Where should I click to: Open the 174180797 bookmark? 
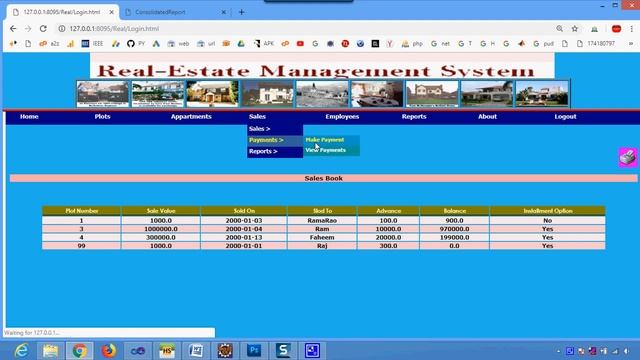point(596,43)
